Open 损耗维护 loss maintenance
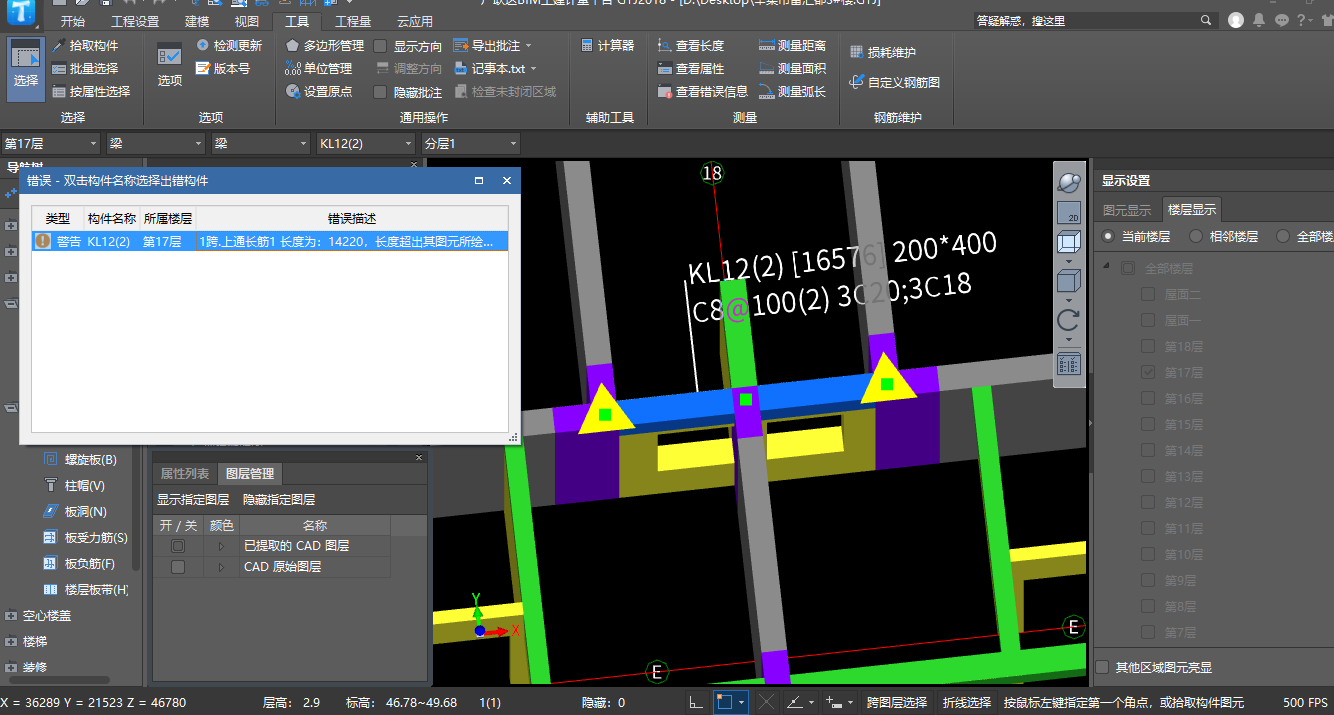The height and width of the screenshot is (715, 1334). tap(882, 53)
